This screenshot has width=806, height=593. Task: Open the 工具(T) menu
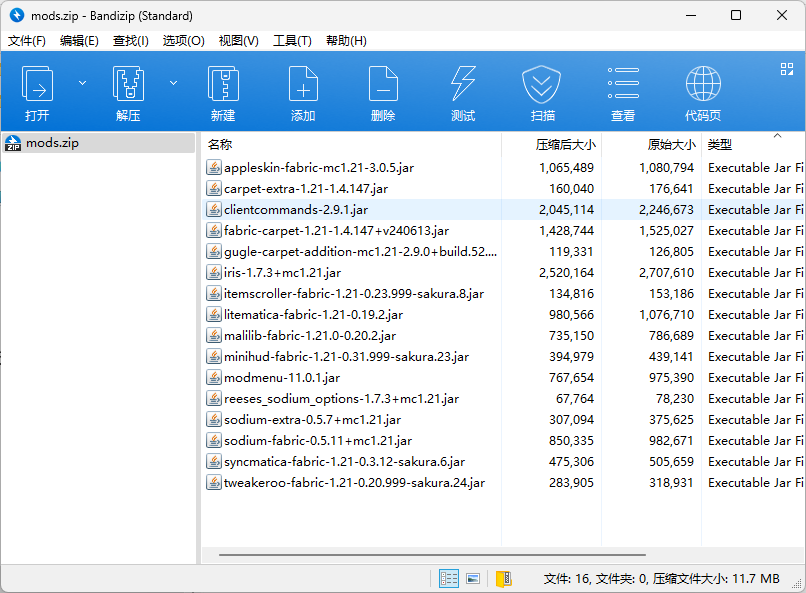pyautogui.click(x=292, y=41)
